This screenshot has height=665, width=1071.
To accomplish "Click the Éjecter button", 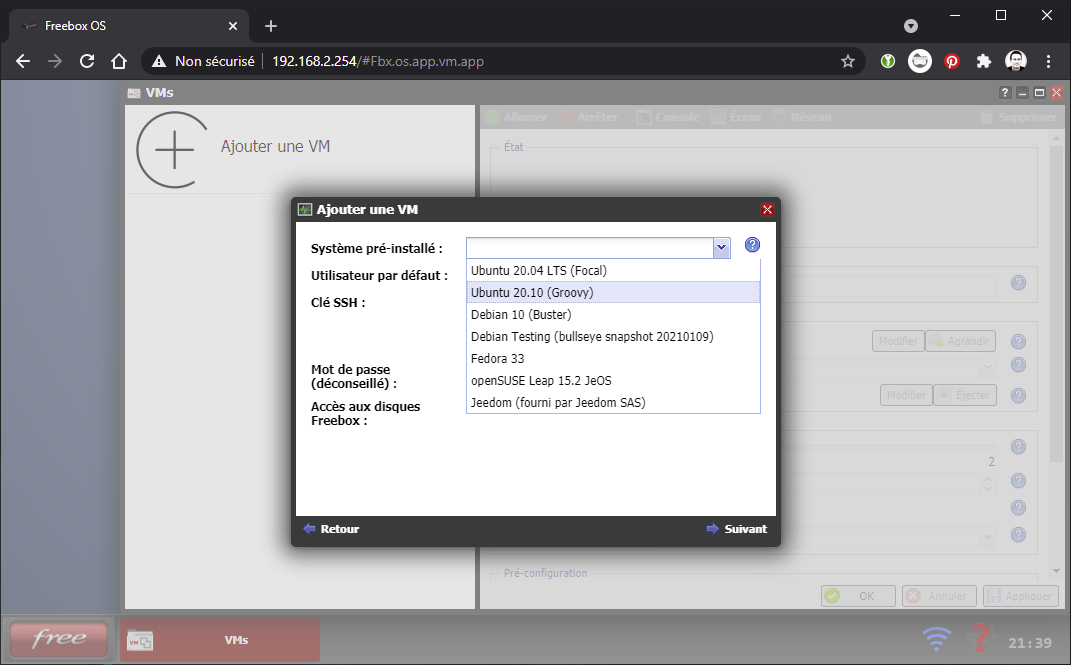I will point(964,395).
